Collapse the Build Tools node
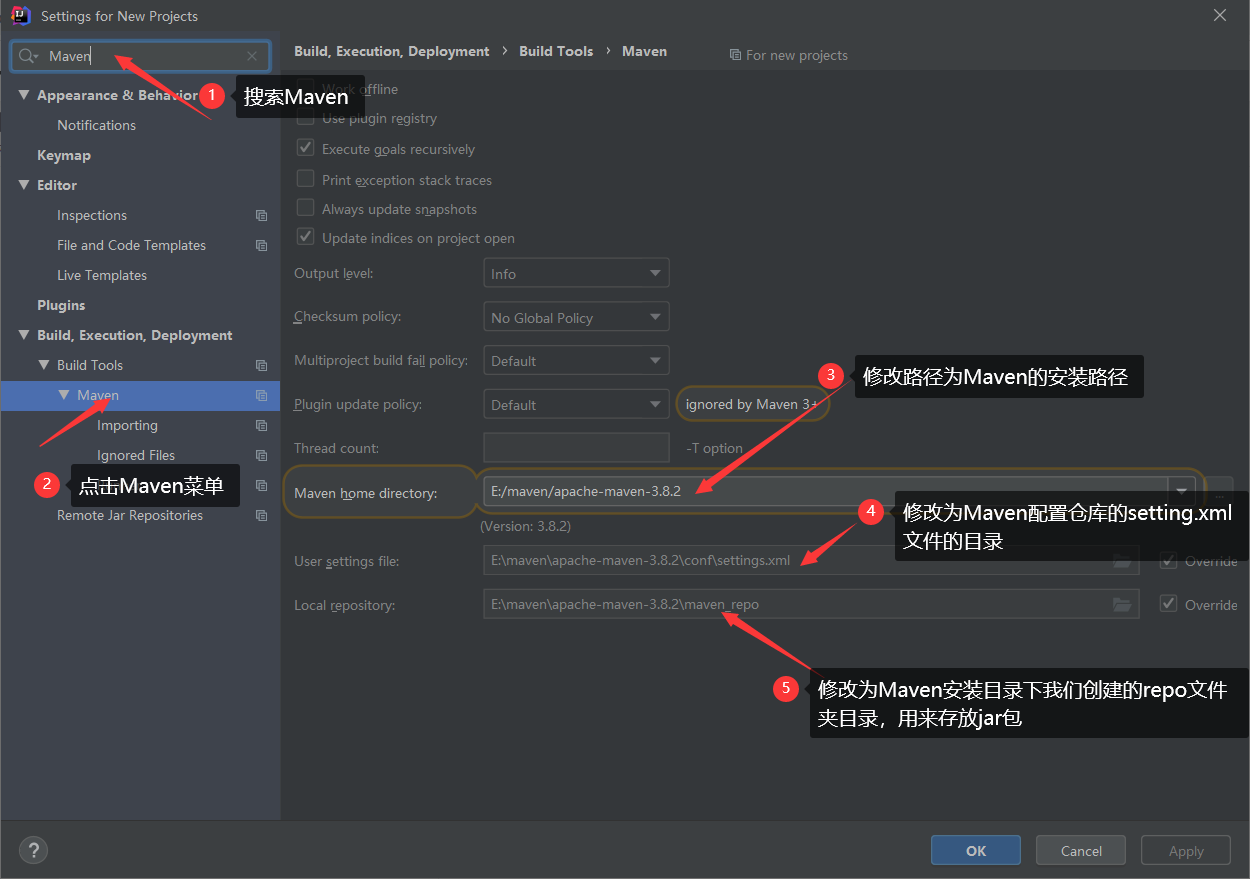This screenshot has width=1250, height=879. pyautogui.click(x=44, y=365)
